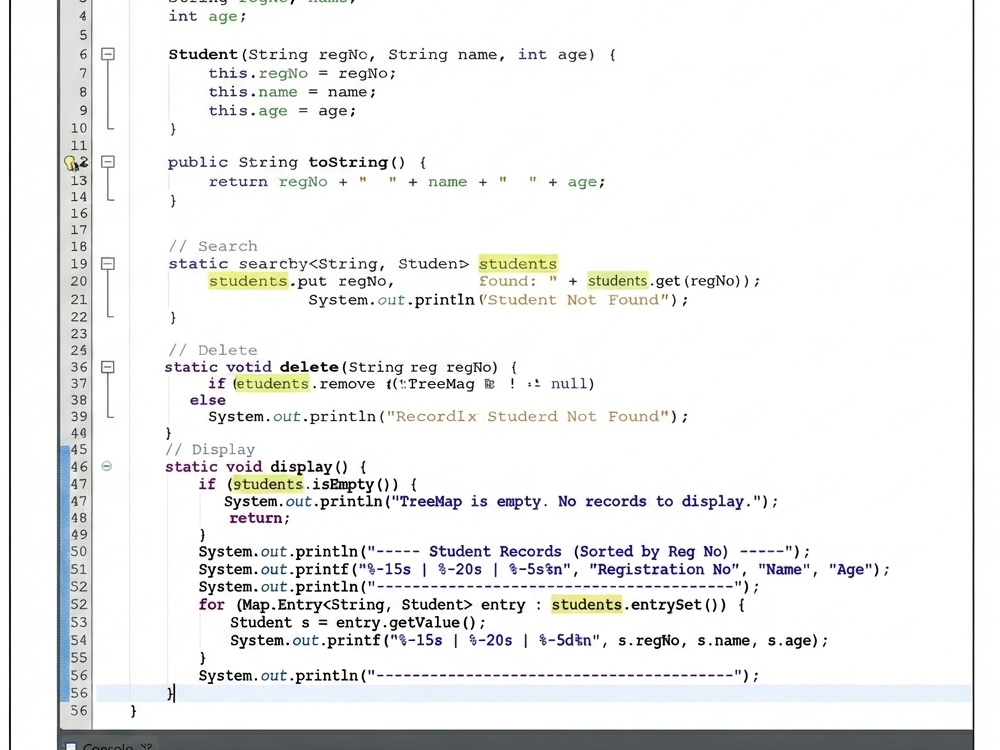Image resolution: width=1000 pixels, height=750 pixels.
Task: Click "Map.Entry<String, Student> entry" in for loop
Action: 384,605
